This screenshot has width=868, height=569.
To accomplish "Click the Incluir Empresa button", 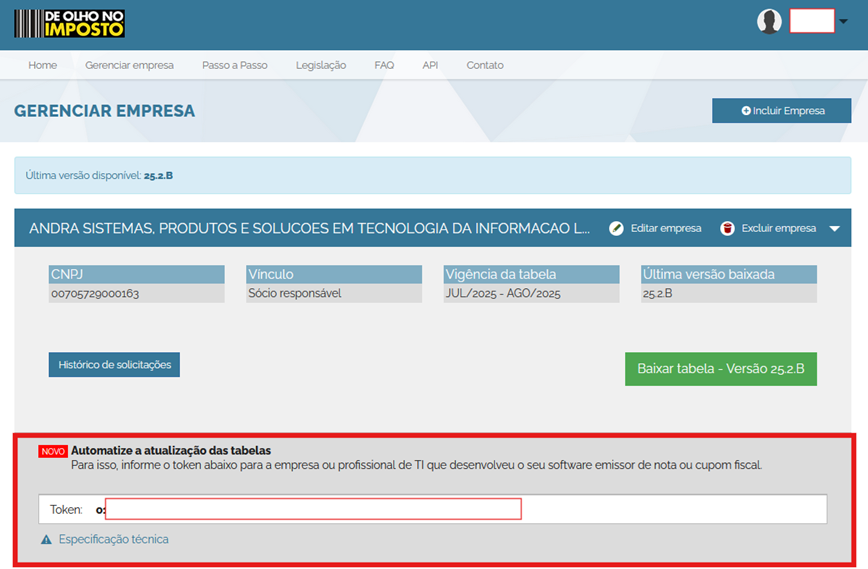I will pos(782,111).
